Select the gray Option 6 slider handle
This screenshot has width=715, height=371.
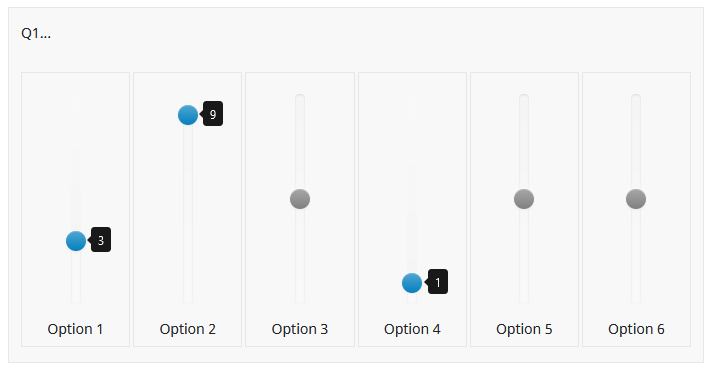coord(636,199)
